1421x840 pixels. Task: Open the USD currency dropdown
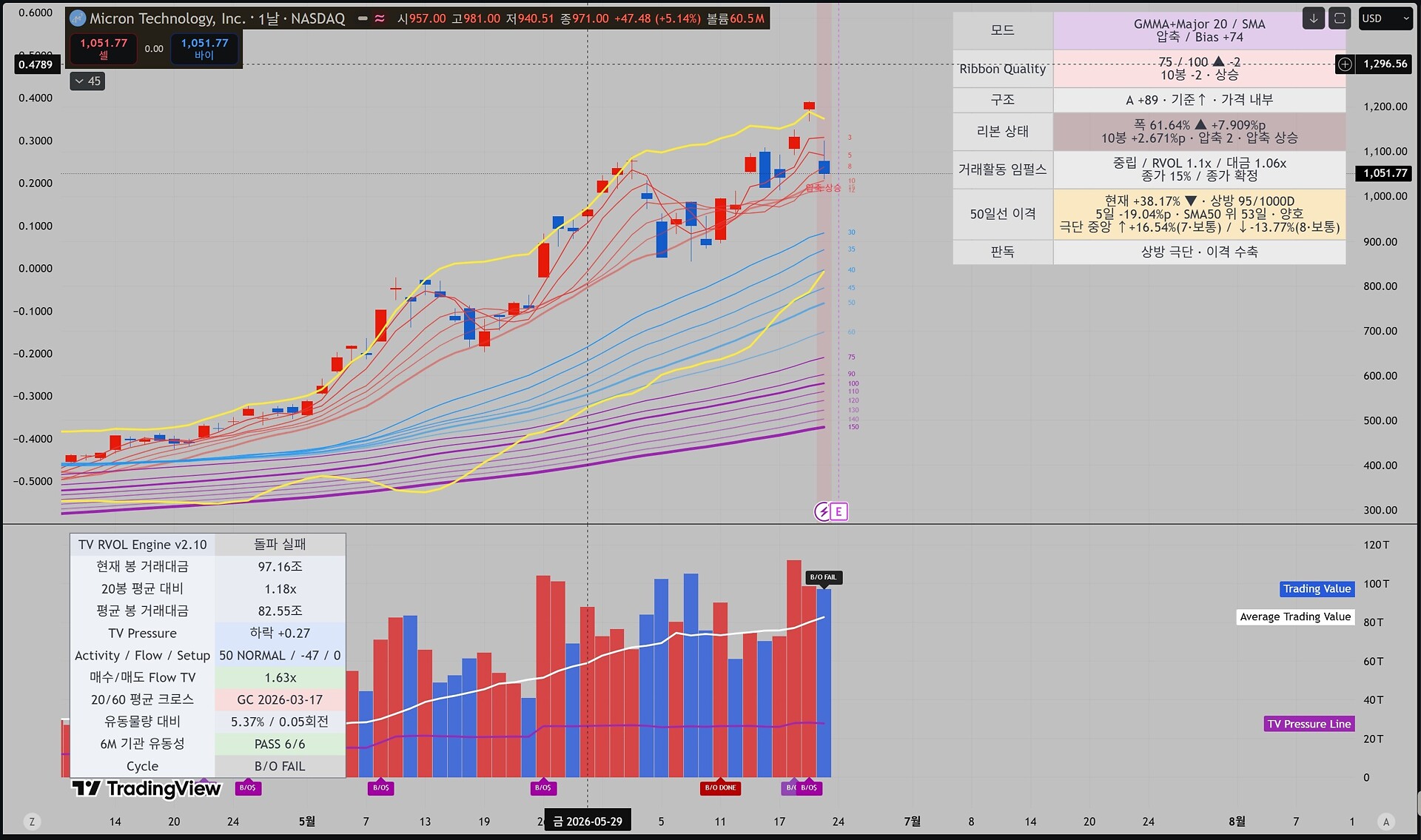(1386, 19)
